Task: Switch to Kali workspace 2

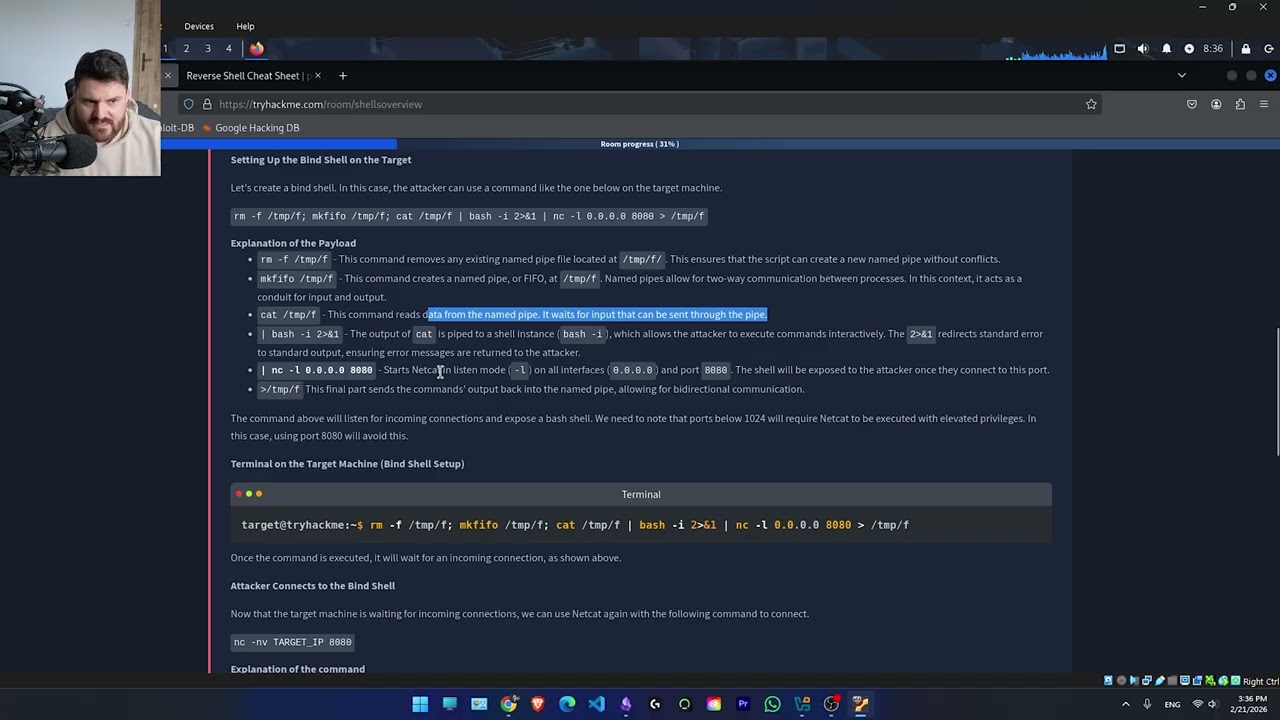Action: [x=186, y=48]
